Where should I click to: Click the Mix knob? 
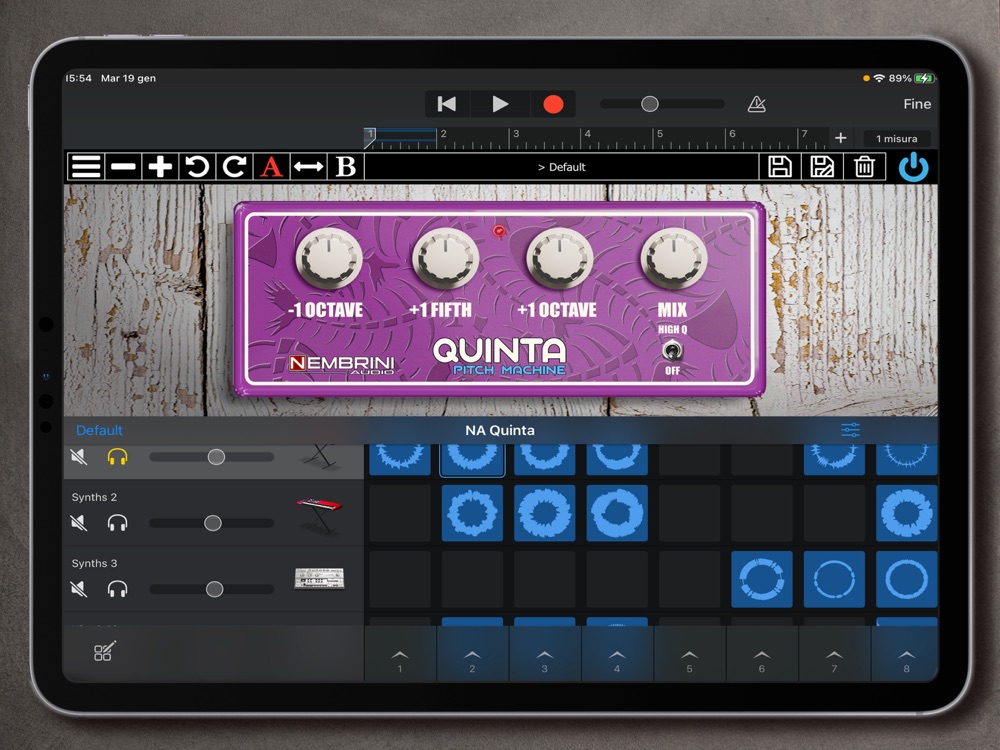coord(673,258)
